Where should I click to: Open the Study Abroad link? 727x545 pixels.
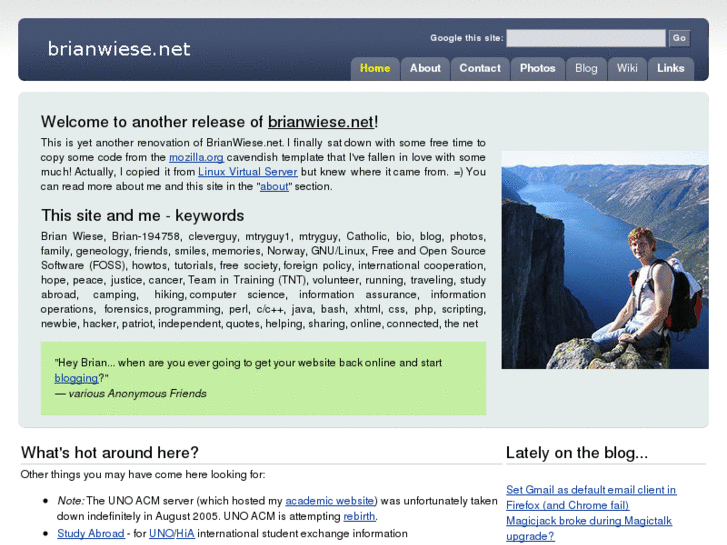pyautogui.click(x=91, y=533)
